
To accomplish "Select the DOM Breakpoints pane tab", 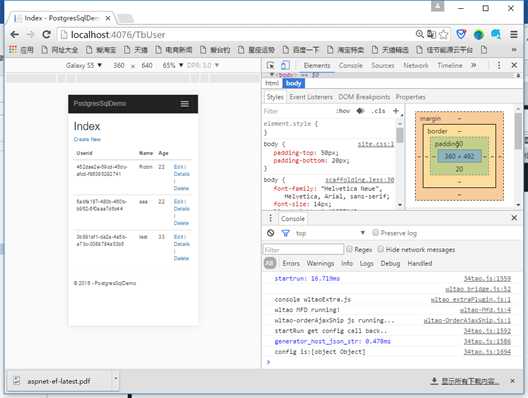I will click(364, 97).
